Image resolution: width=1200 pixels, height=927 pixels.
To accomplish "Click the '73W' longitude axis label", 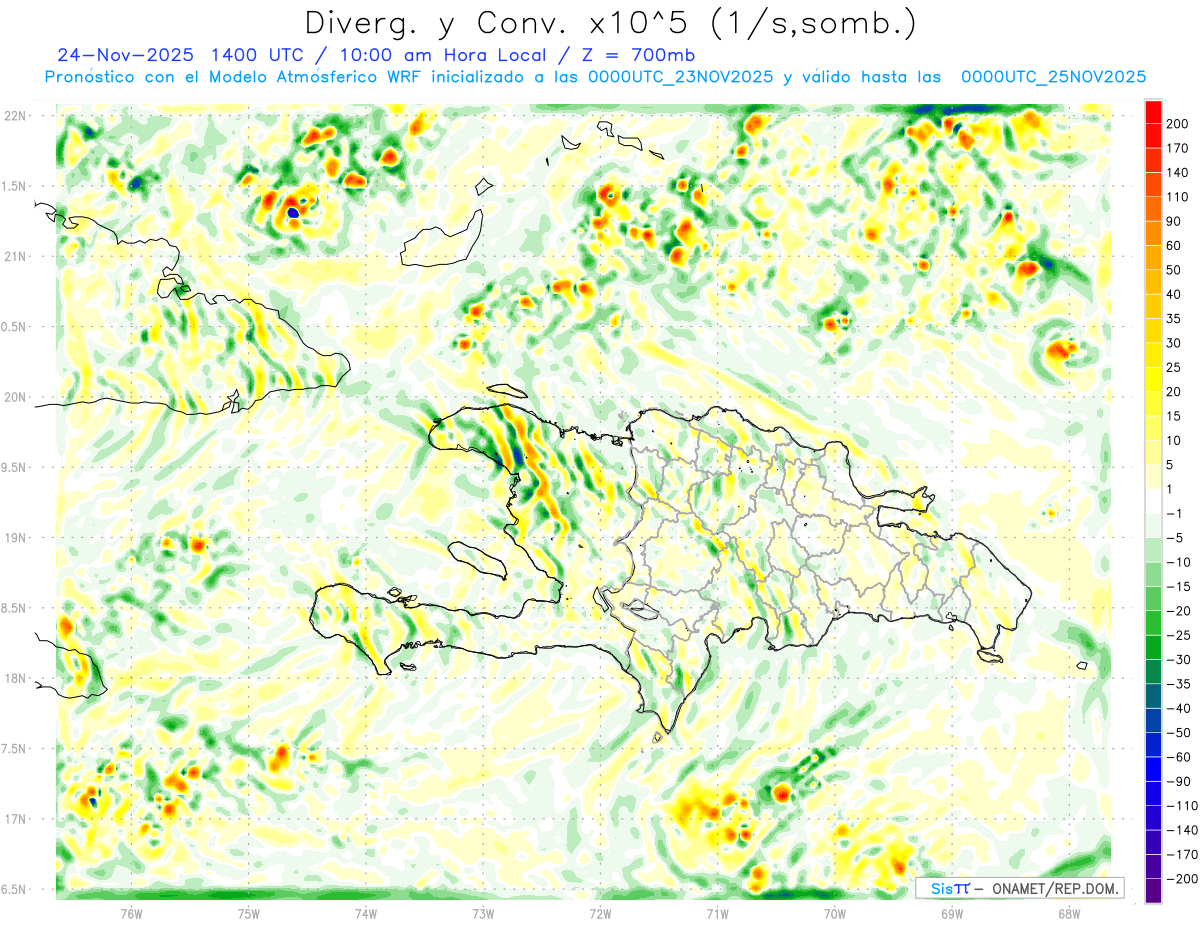I will (483, 914).
